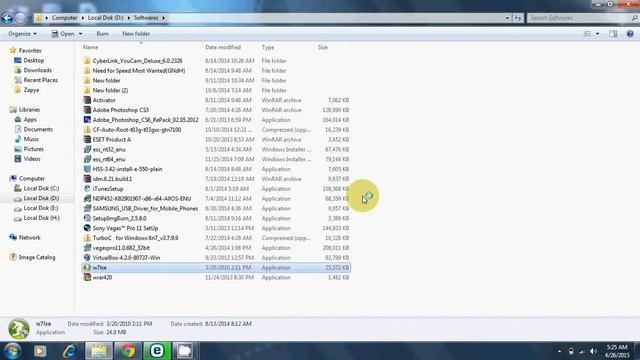
Task: Select the VirtualBox-4.2.0 installer icon
Action: point(87,258)
